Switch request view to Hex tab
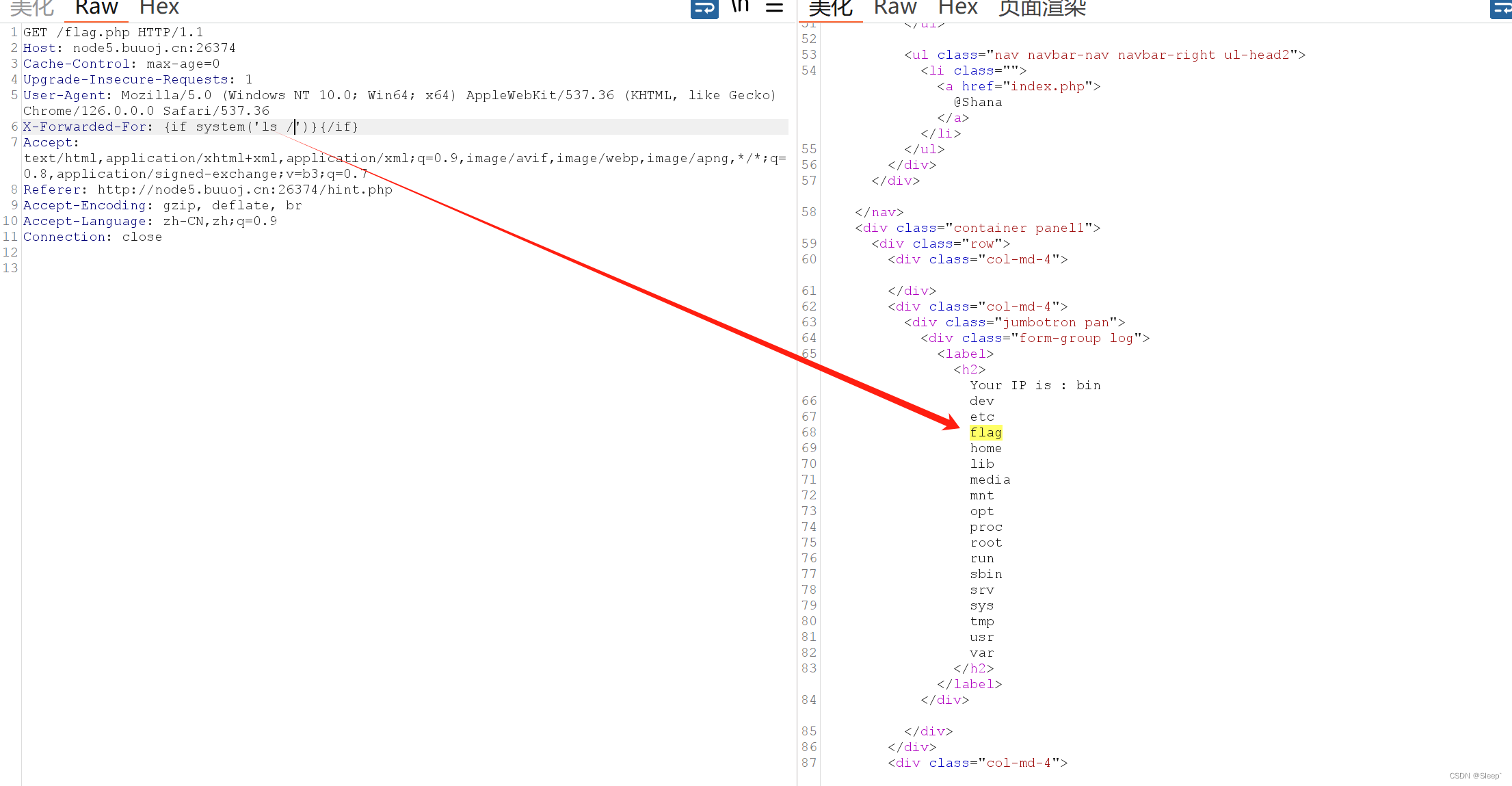Image resolution: width=1512 pixels, height=786 pixels. pos(159,8)
